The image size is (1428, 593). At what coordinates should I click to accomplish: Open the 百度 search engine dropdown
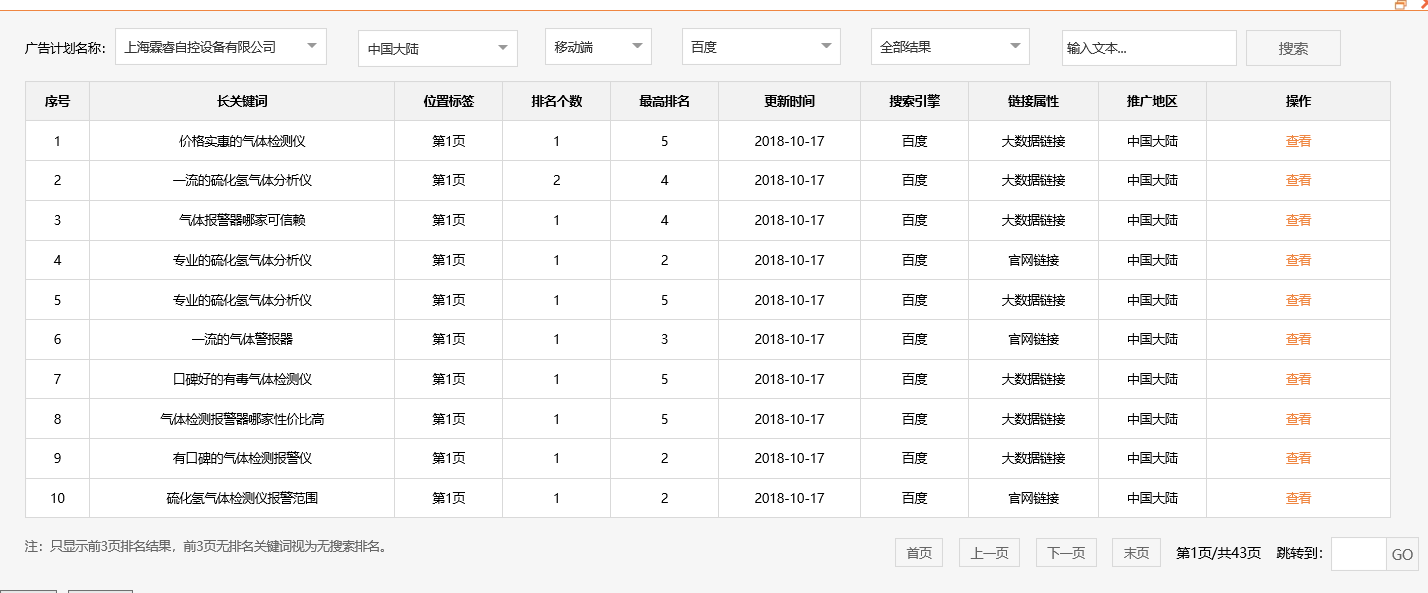point(760,46)
